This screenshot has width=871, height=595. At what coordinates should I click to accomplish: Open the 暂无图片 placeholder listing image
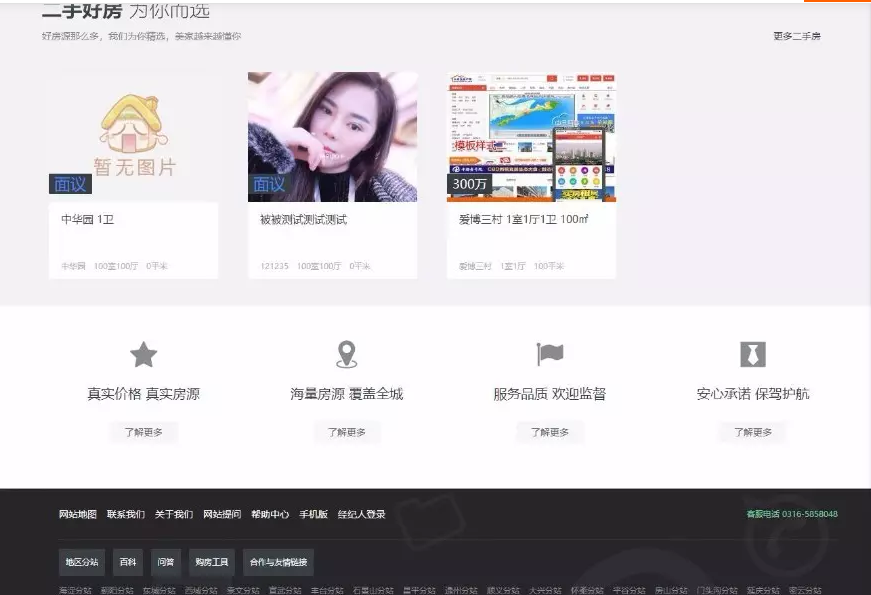pyautogui.click(x=133, y=137)
